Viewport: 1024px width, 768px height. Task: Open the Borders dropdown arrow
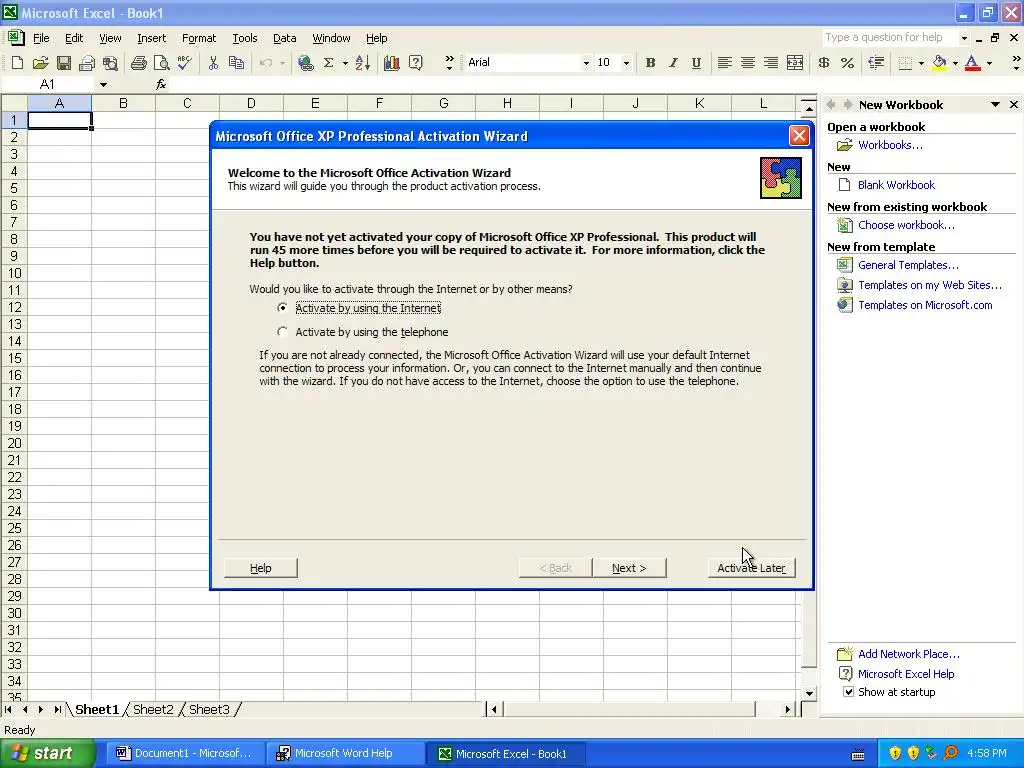click(x=921, y=63)
